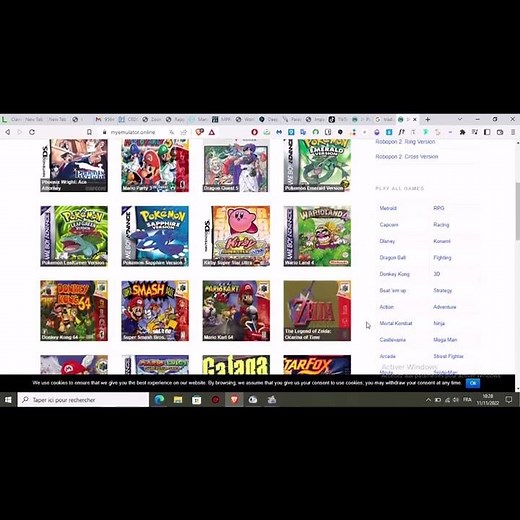520x520 pixels.
Task: Click the red Opera-style extension icon
Action: 254,132
